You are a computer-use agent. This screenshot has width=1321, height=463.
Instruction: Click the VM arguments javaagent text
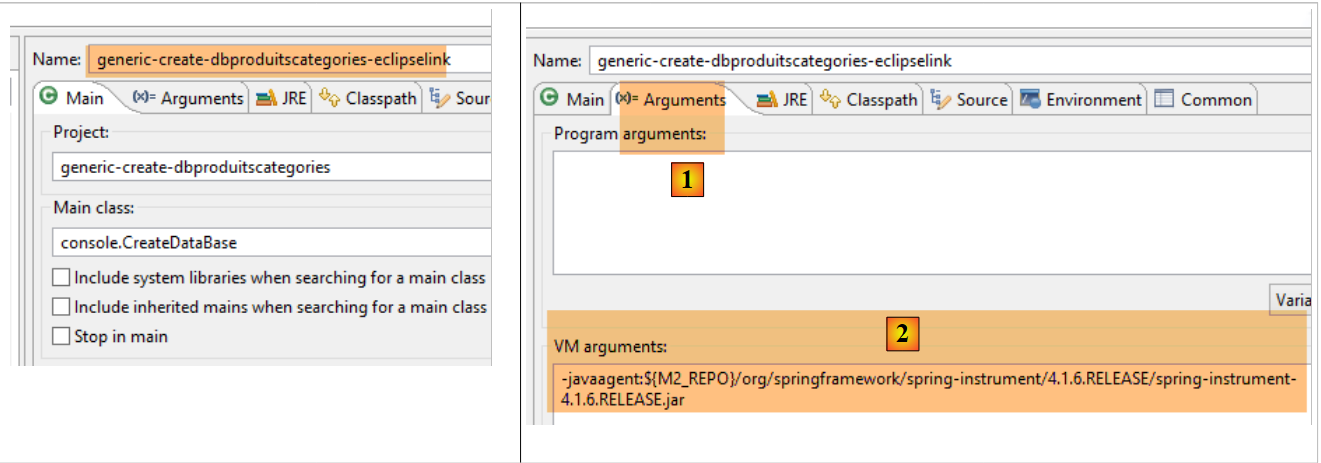tap(928, 389)
